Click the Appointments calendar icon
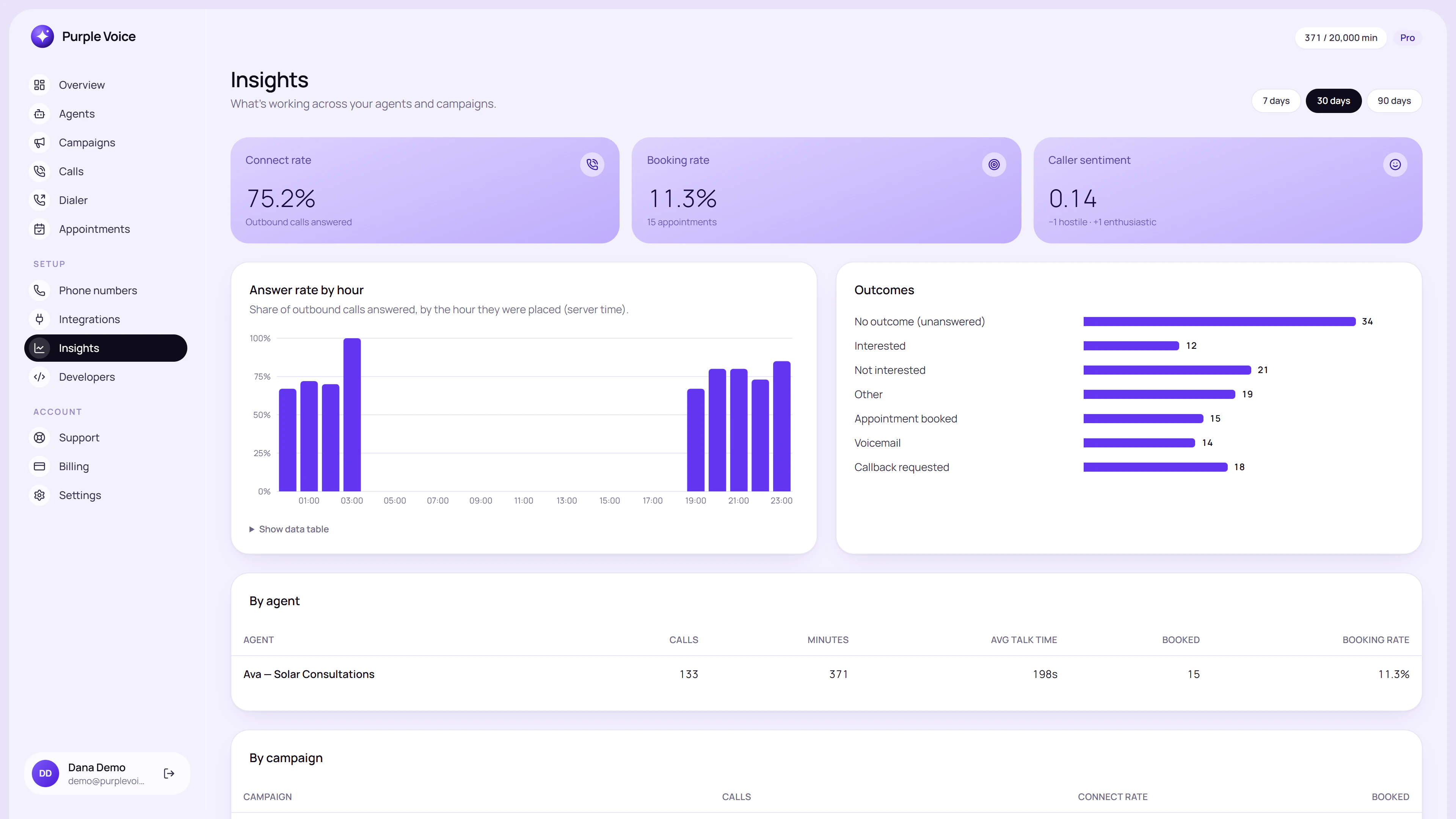Viewport: 1456px width, 819px height. (39, 229)
